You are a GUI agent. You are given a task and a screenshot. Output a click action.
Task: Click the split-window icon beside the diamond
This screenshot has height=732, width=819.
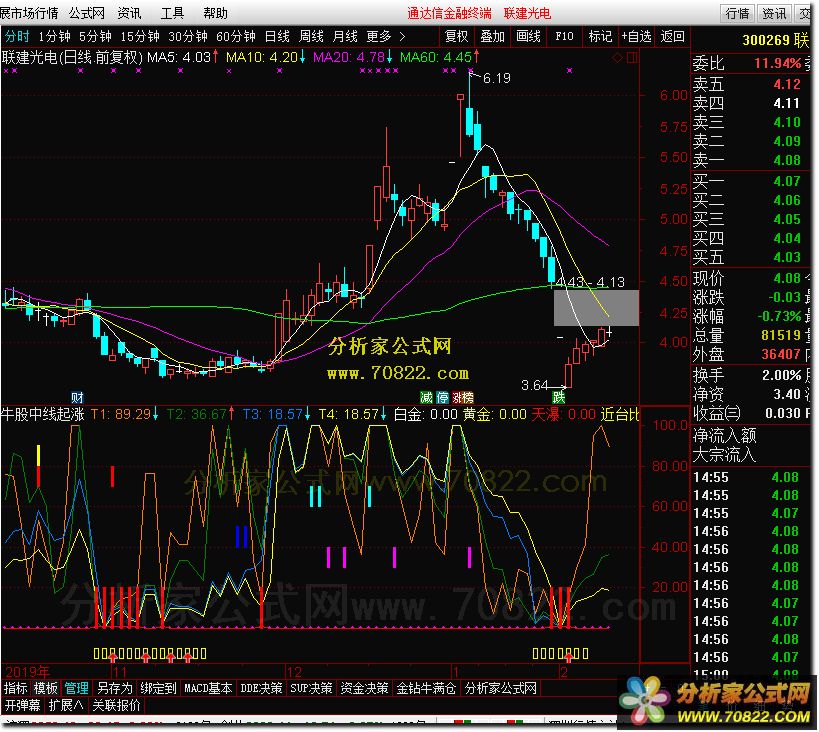[632, 57]
